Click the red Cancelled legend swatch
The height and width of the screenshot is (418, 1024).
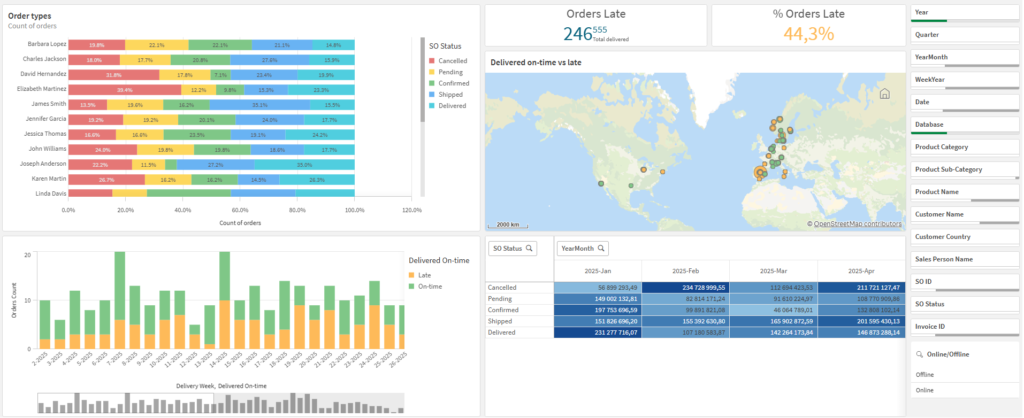431,61
